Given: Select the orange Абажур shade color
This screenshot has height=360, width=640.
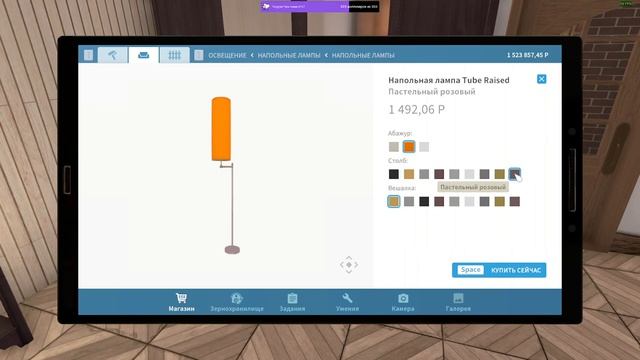Looking at the screenshot, I should point(409,147).
